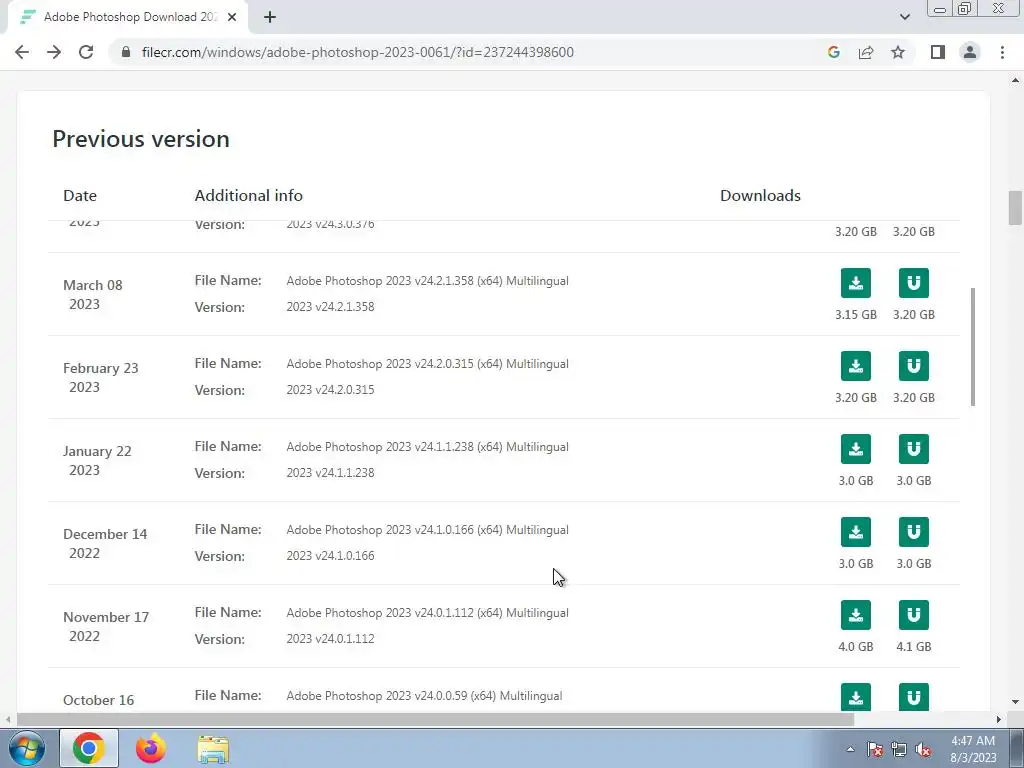The height and width of the screenshot is (768, 1024).
Task: Select the Adobe Photoshop Download tab
Action: (x=127, y=17)
